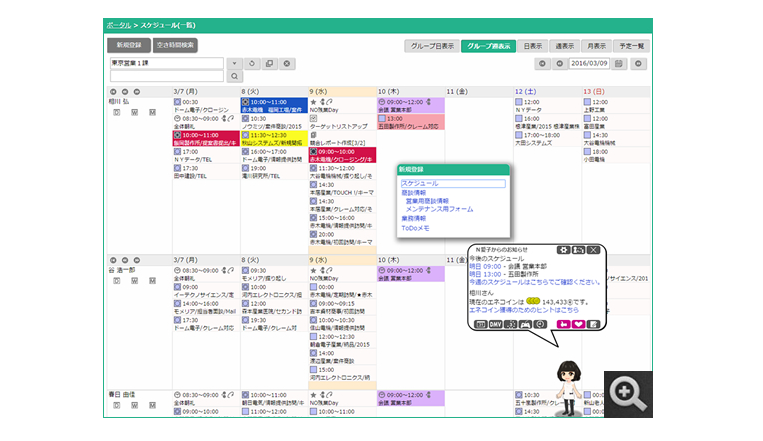Open red 09:00~10:00 event on 9 (水)

pyautogui.click(x=342, y=155)
